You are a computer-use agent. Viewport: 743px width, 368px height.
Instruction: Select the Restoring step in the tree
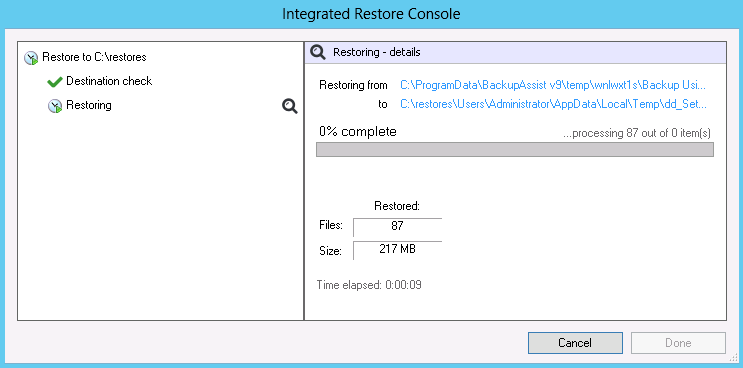coord(89,105)
